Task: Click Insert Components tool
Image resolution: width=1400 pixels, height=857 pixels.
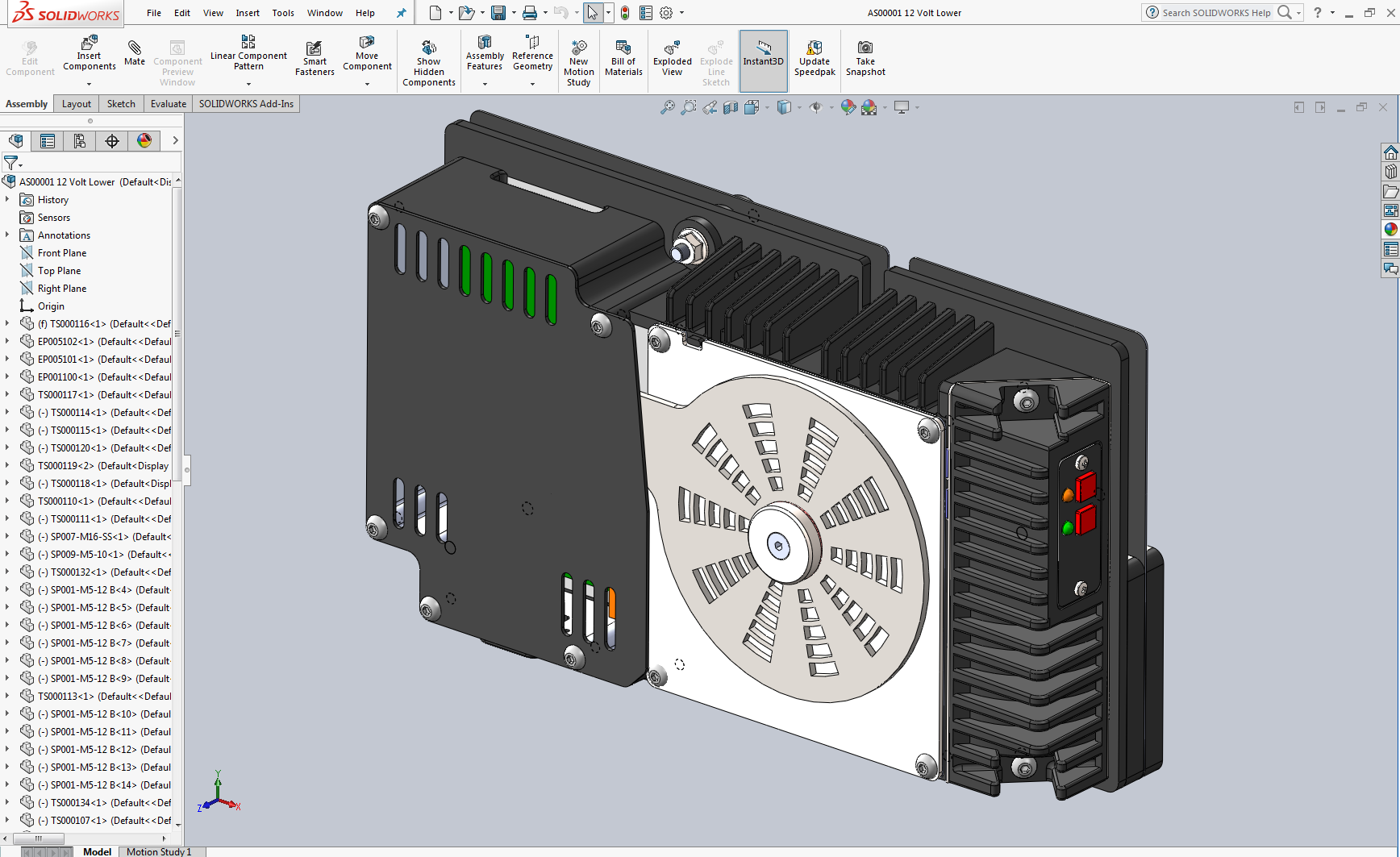Action: [x=89, y=53]
